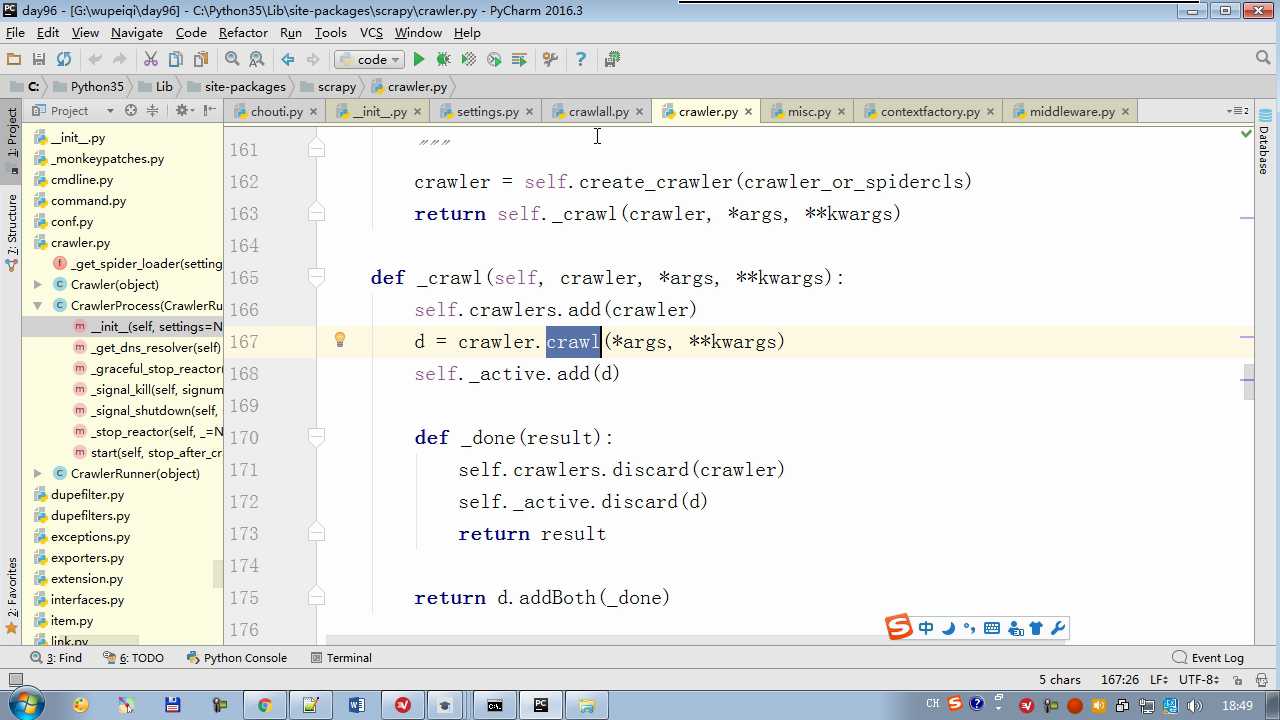Expand the Crawler(object) class node
Image resolution: width=1280 pixels, height=720 pixels.
[x=38, y=285]
